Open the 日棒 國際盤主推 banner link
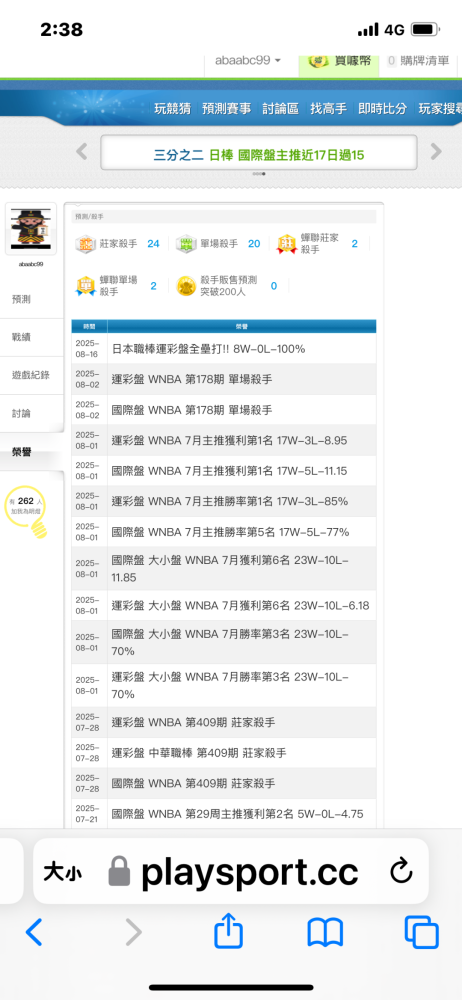This screenshot has height=1000, width=462. coord(259,154)
